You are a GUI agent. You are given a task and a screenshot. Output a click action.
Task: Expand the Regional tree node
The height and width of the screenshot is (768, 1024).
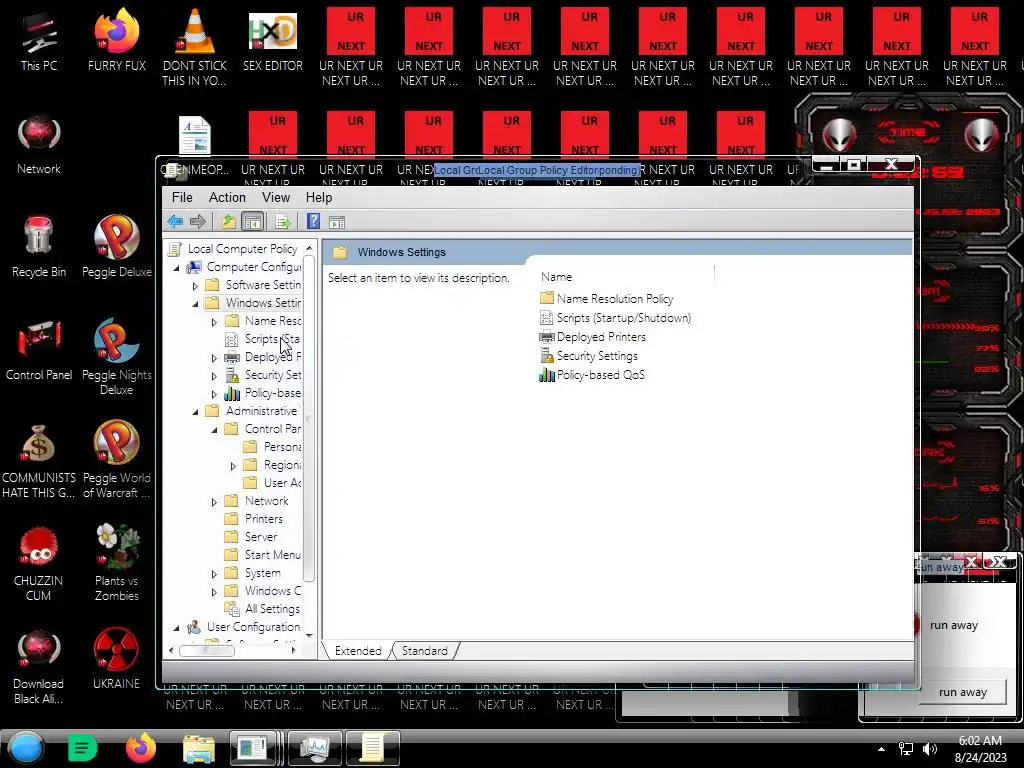click(x=233, y=466)
